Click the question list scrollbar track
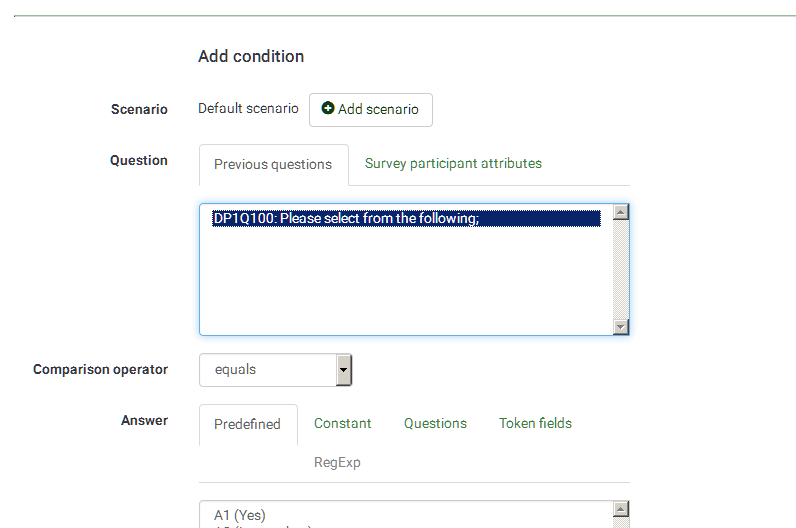796x528 pixels. tap(620, 270)
